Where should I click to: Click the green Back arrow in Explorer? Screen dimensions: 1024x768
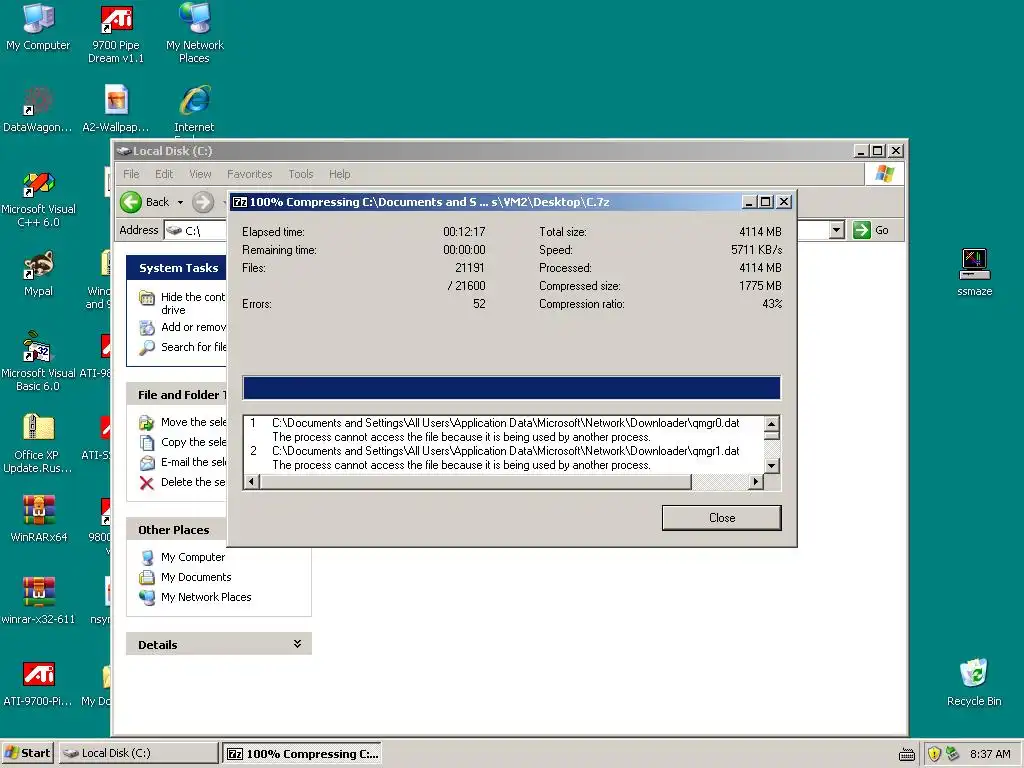131,202
